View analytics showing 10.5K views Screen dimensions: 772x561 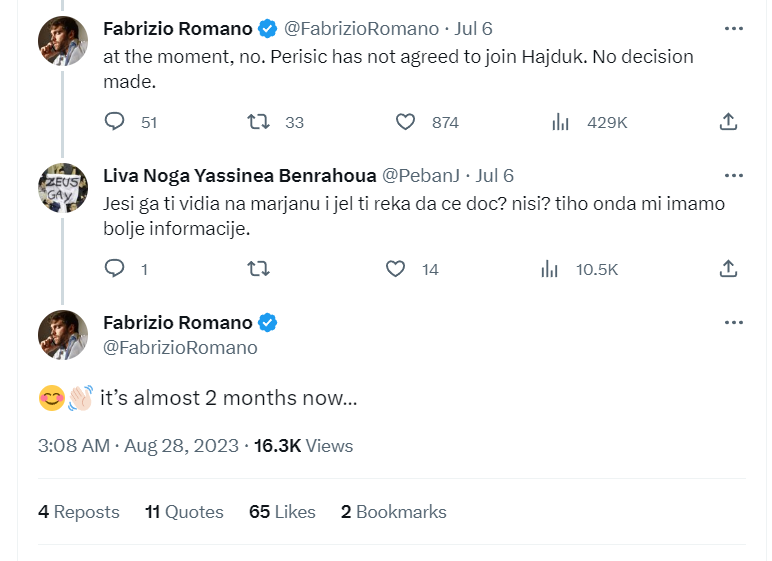click(x=550, y=269)
